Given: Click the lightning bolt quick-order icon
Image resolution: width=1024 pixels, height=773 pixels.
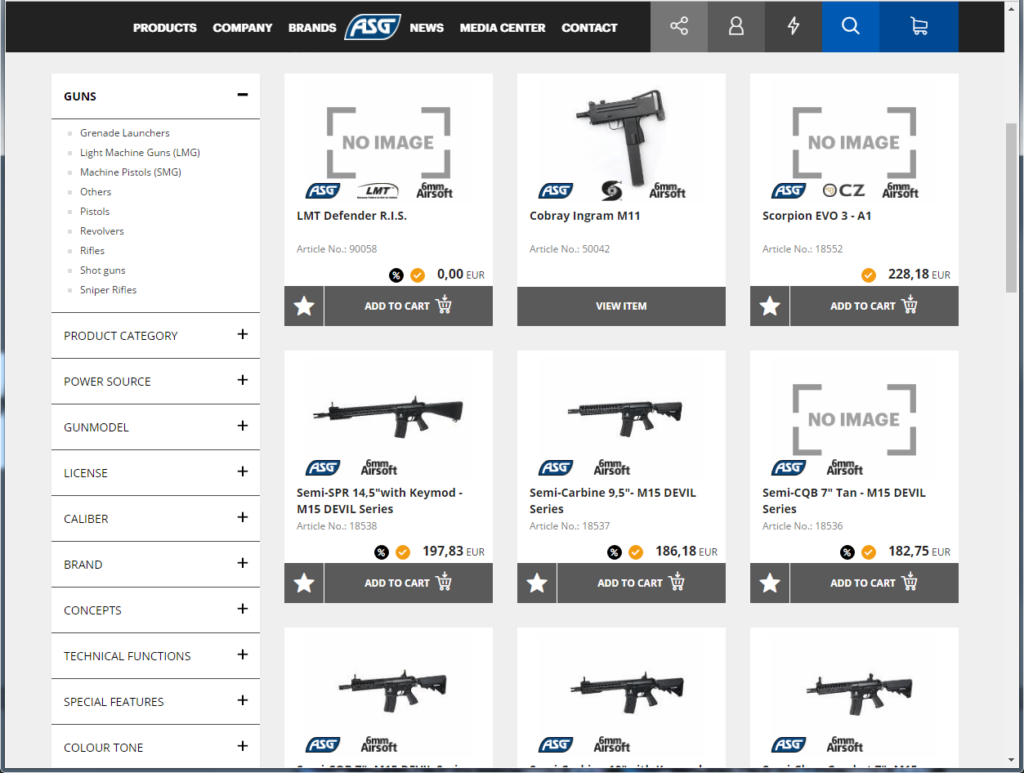Looking at the screenshot, I should pos(793,26).
